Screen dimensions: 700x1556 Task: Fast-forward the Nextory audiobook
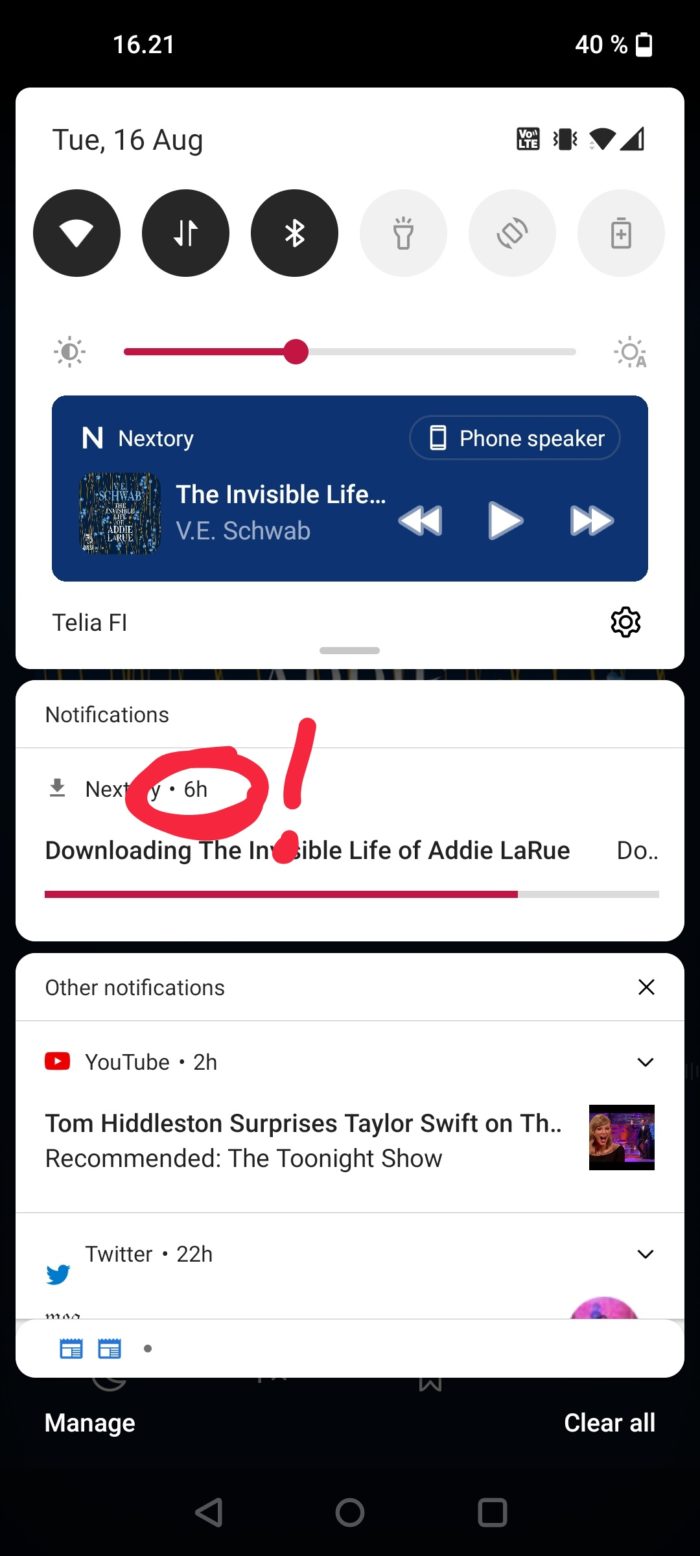[x=592, y=520]
